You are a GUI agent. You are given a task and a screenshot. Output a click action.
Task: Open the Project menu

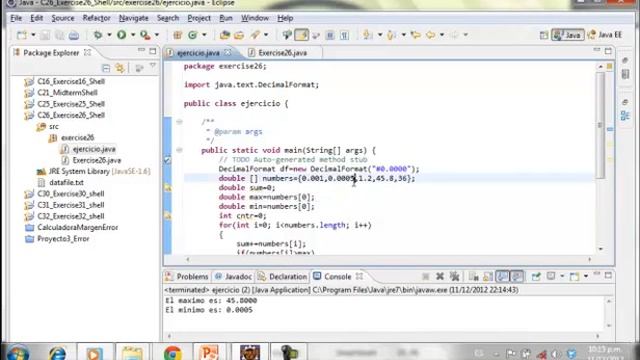point(199,18)
